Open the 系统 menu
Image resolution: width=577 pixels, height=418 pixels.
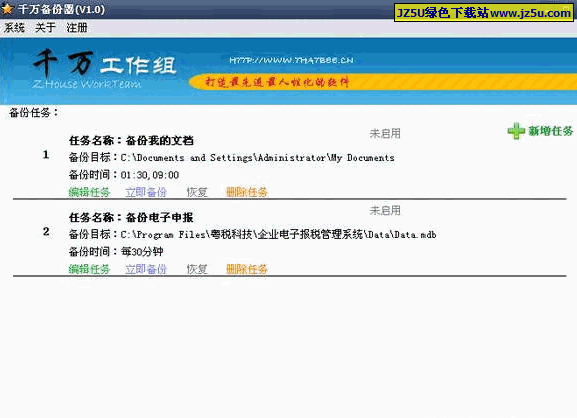click(14, 28)
